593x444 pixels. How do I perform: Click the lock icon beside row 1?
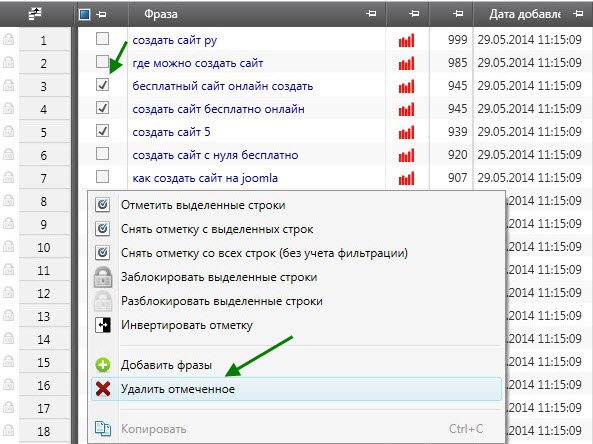[x=8, y=39]
